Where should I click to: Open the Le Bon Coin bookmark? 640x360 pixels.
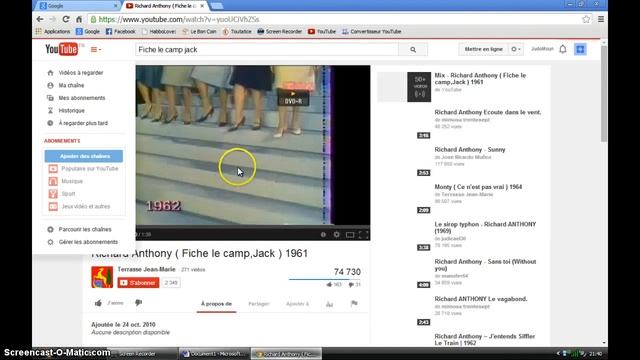click(x=199, y=31)
